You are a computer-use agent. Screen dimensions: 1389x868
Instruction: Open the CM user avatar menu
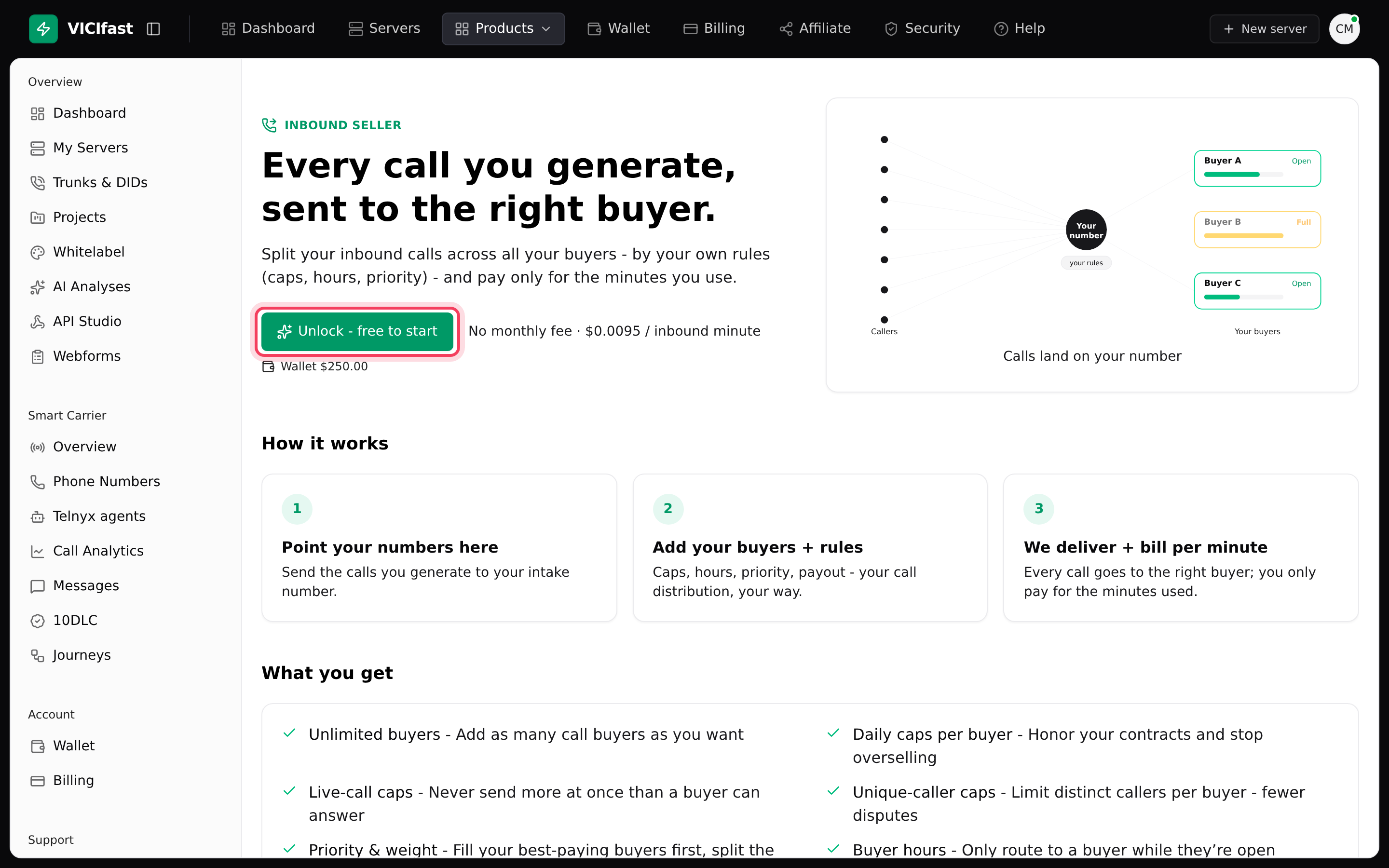click(1344, 29)
